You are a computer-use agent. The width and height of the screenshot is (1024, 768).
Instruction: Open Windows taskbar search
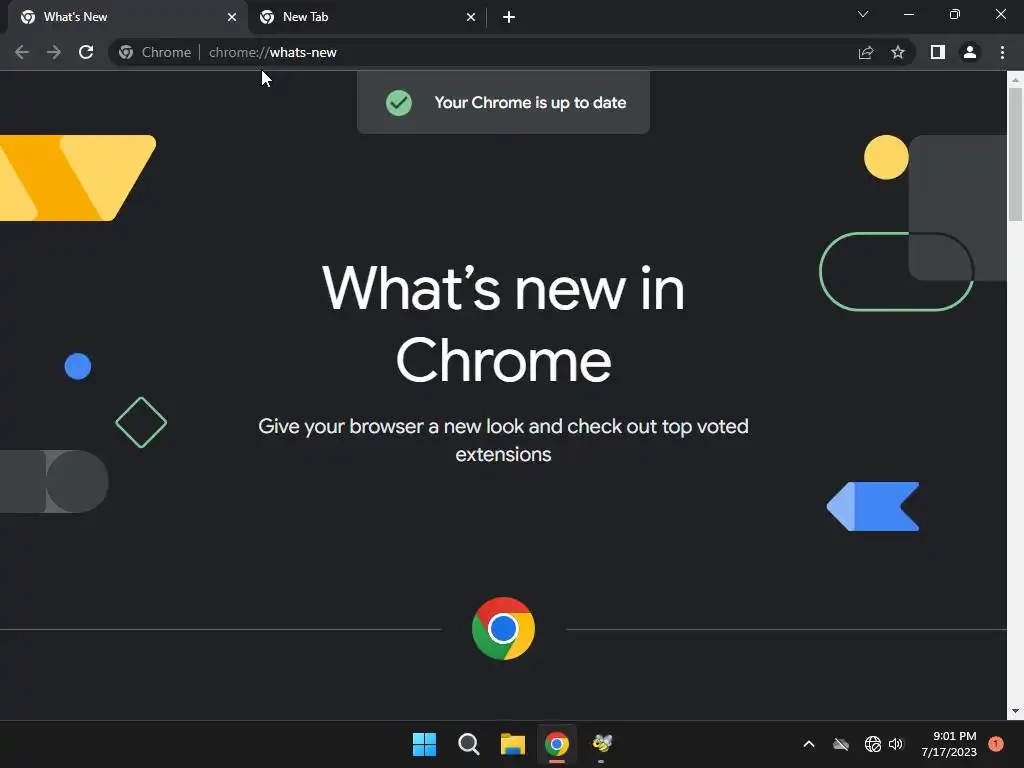pos(468,744)
